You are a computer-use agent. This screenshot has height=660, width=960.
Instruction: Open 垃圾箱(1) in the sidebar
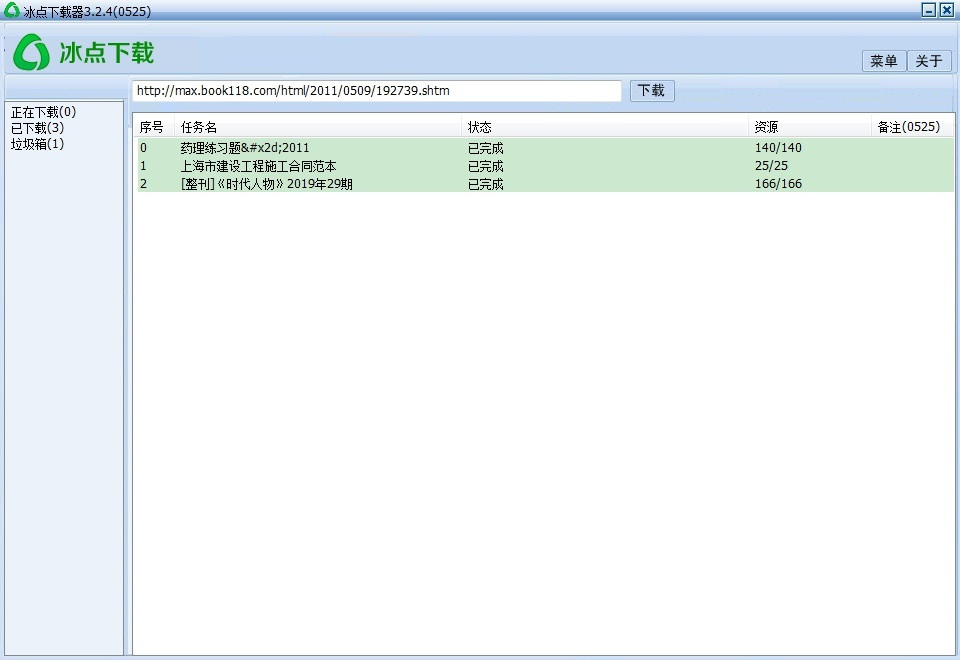pyautogui.click(x=37, y=144)
